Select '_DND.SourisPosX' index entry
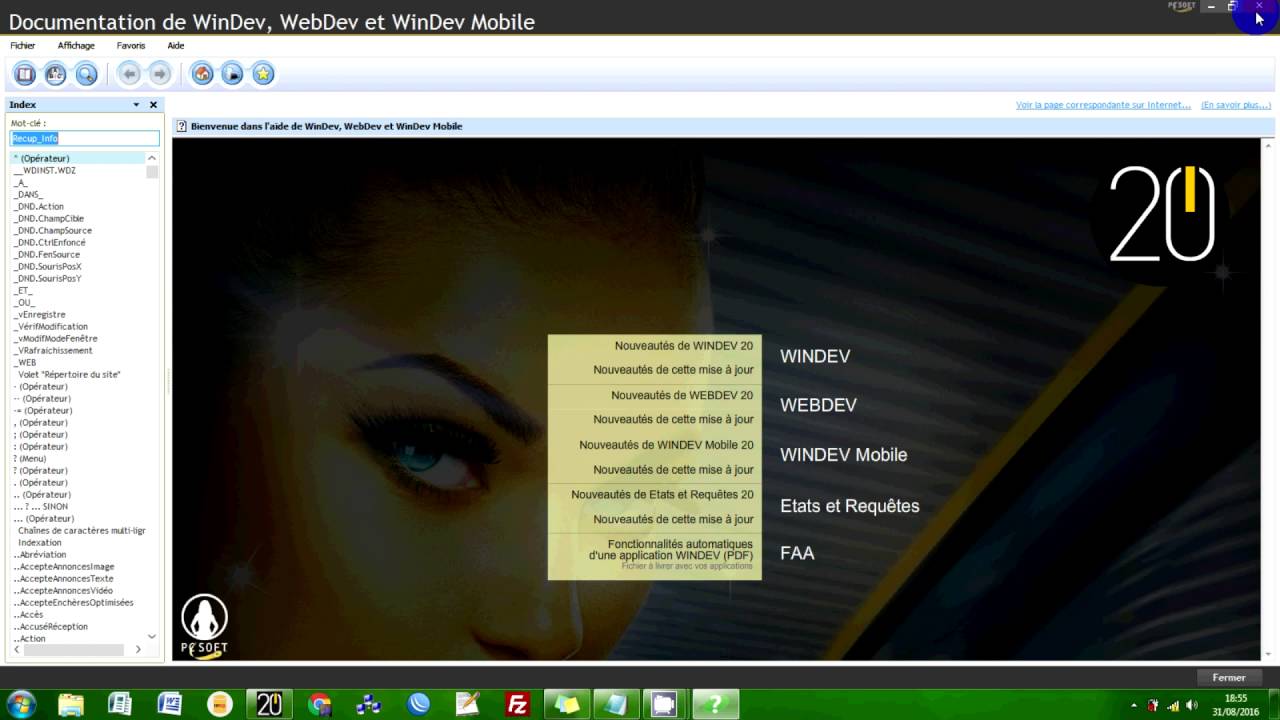 point(47,266)
